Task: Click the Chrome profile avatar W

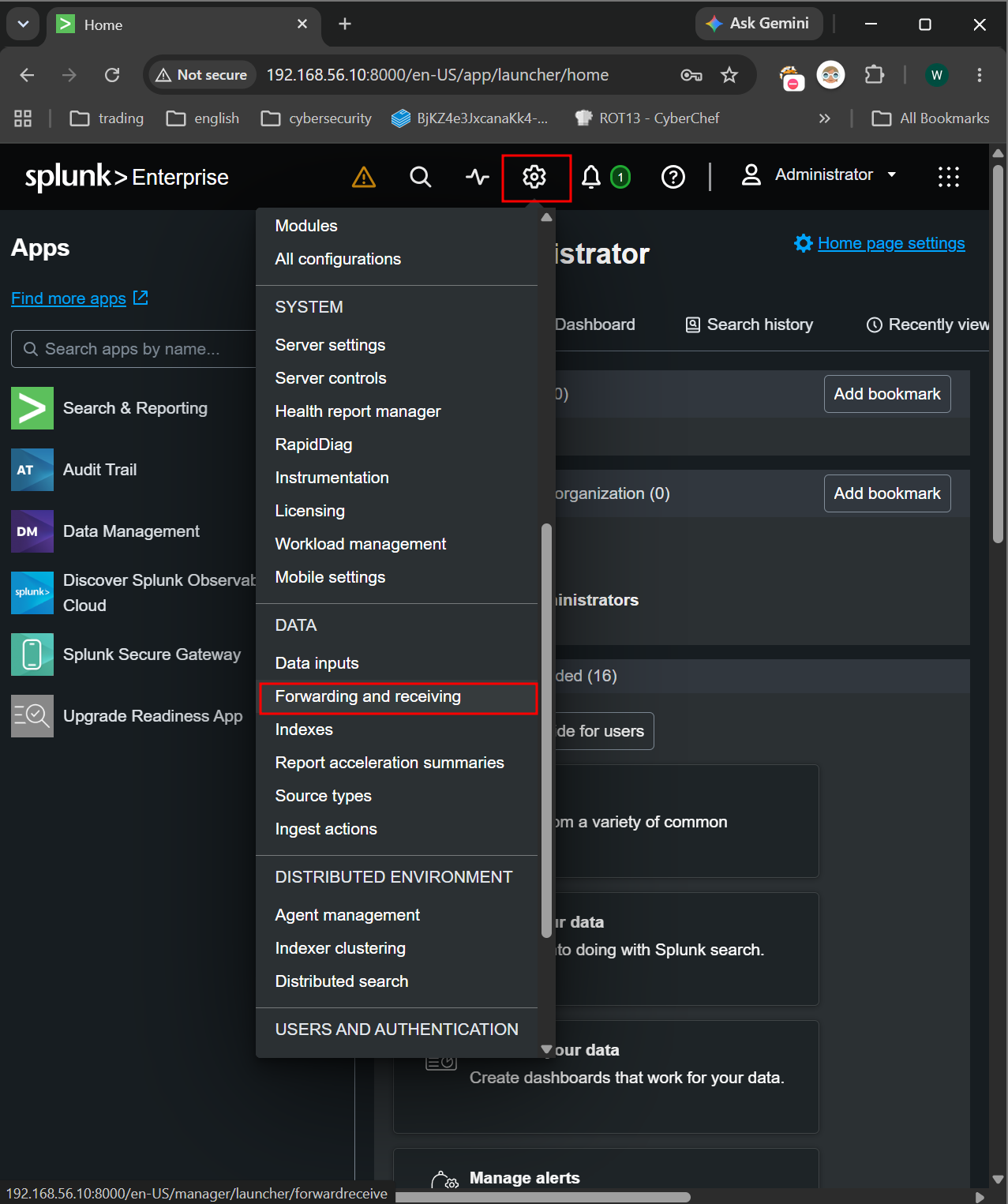Action: click(937, 75)
